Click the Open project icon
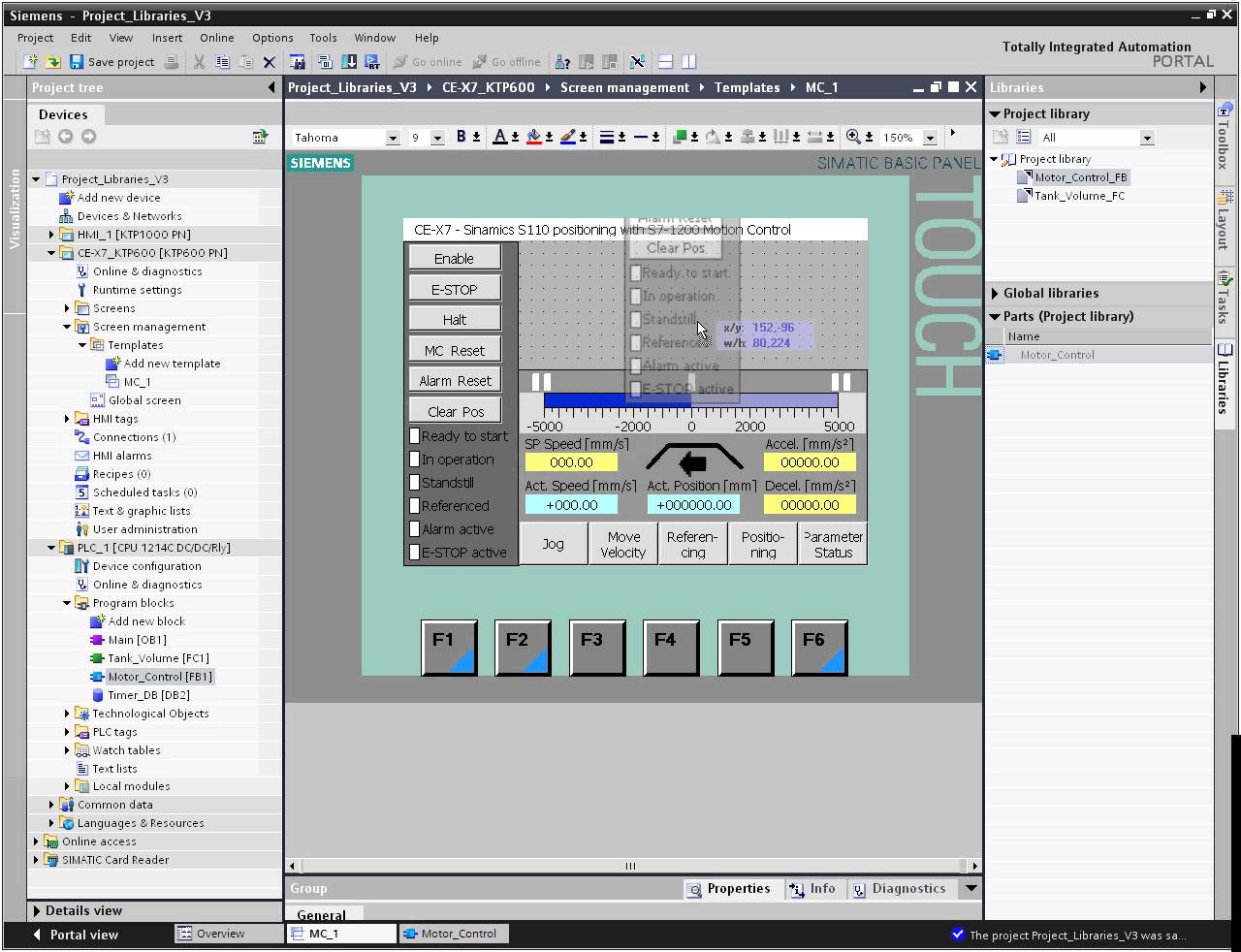1241x952 pixels. [x=52, y=62]
